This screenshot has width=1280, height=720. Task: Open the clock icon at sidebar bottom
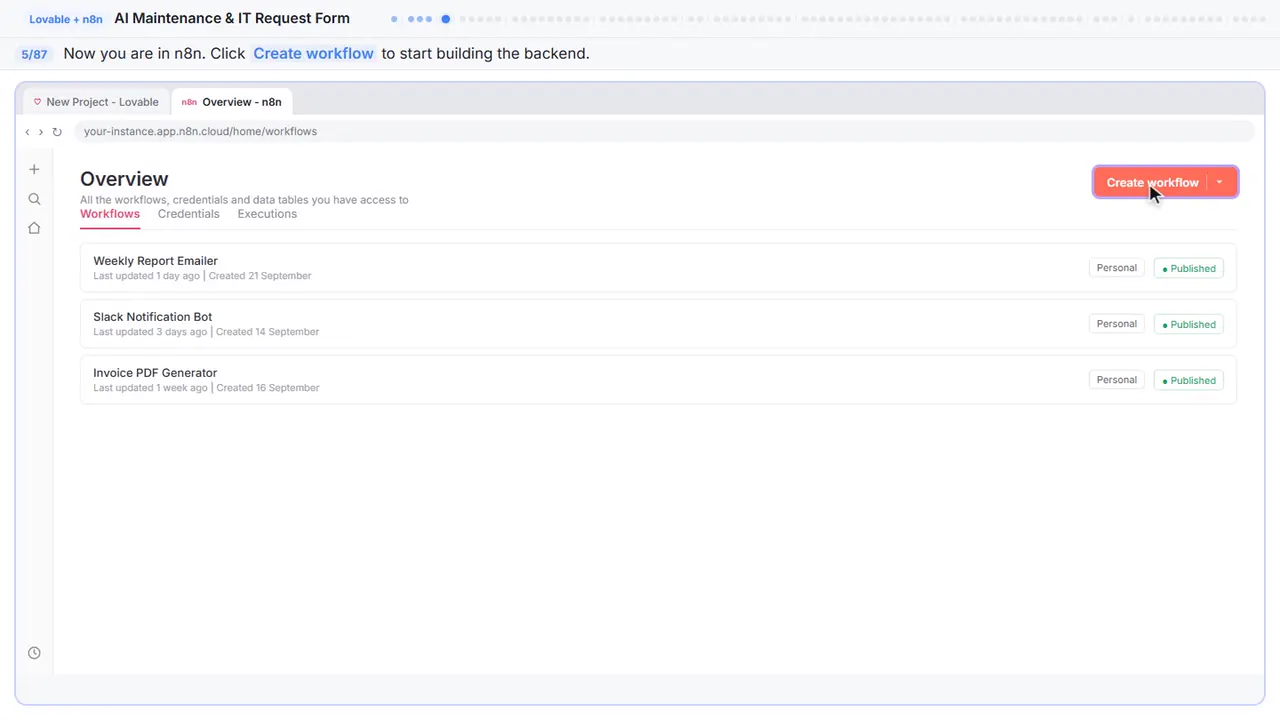(34, 653)
